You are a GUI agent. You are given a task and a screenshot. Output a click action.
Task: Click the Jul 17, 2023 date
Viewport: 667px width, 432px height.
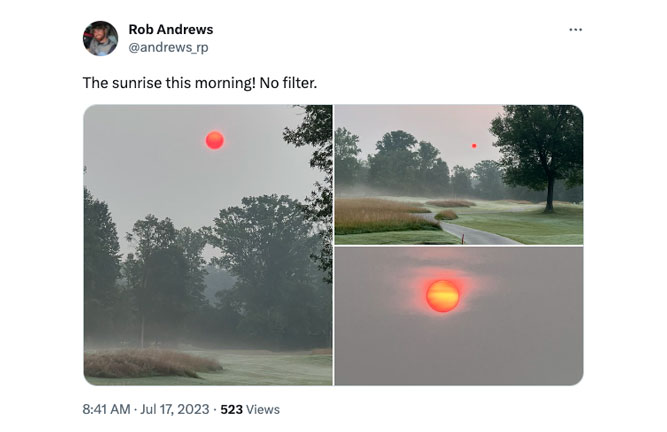[x=174, y=409]
